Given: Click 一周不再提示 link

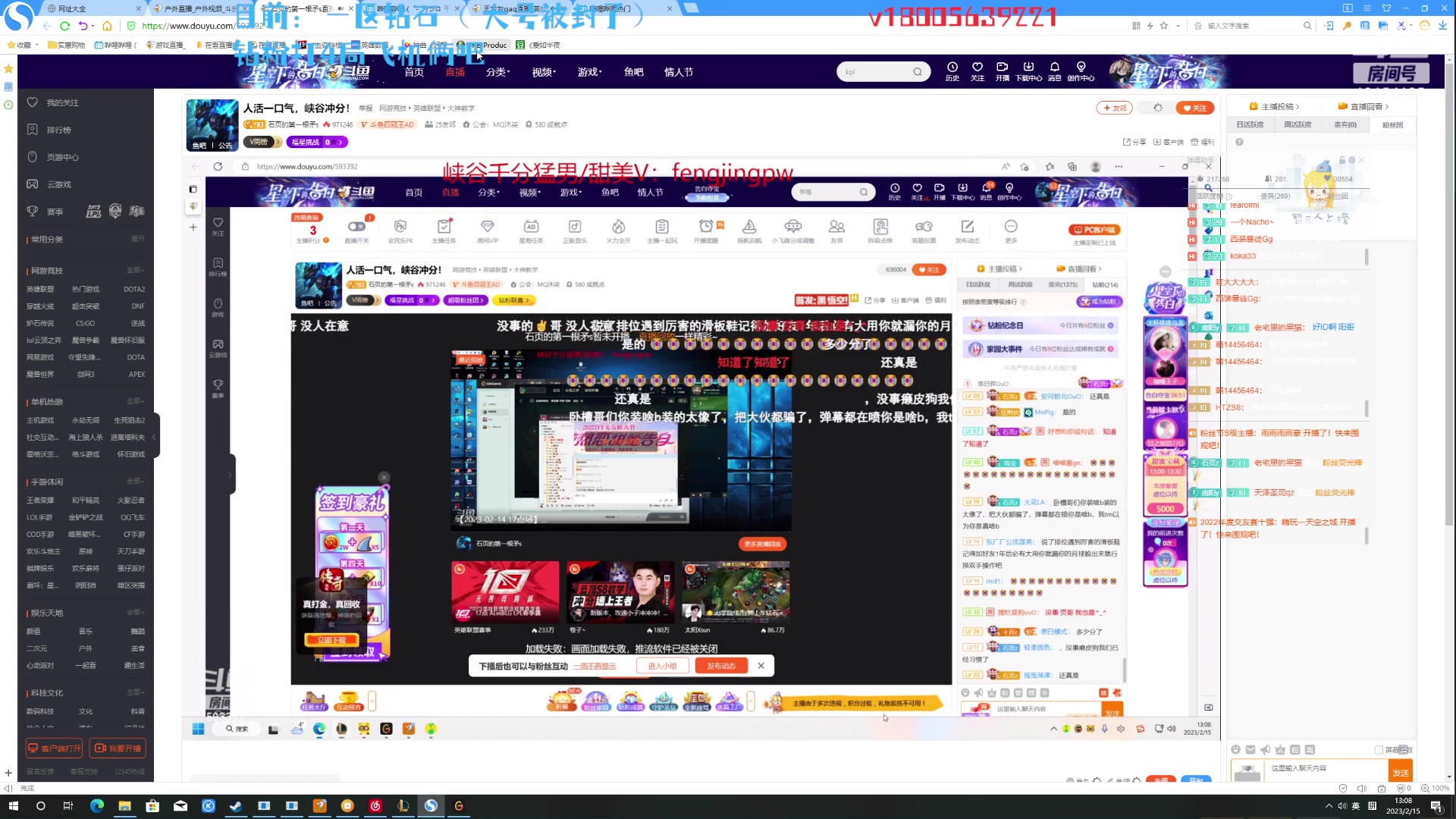Looking at the screenshot, I should tap(595, 667).
